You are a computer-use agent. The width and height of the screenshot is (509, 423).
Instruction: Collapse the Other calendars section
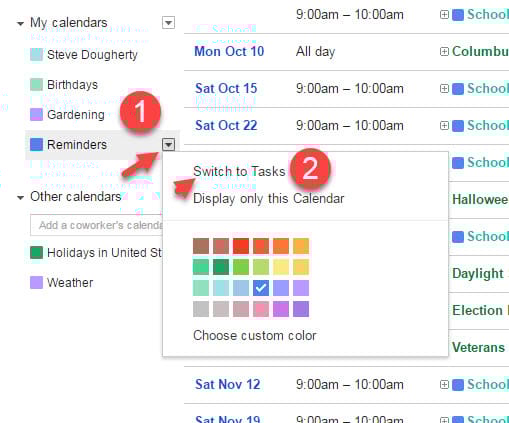click(20, 197)
